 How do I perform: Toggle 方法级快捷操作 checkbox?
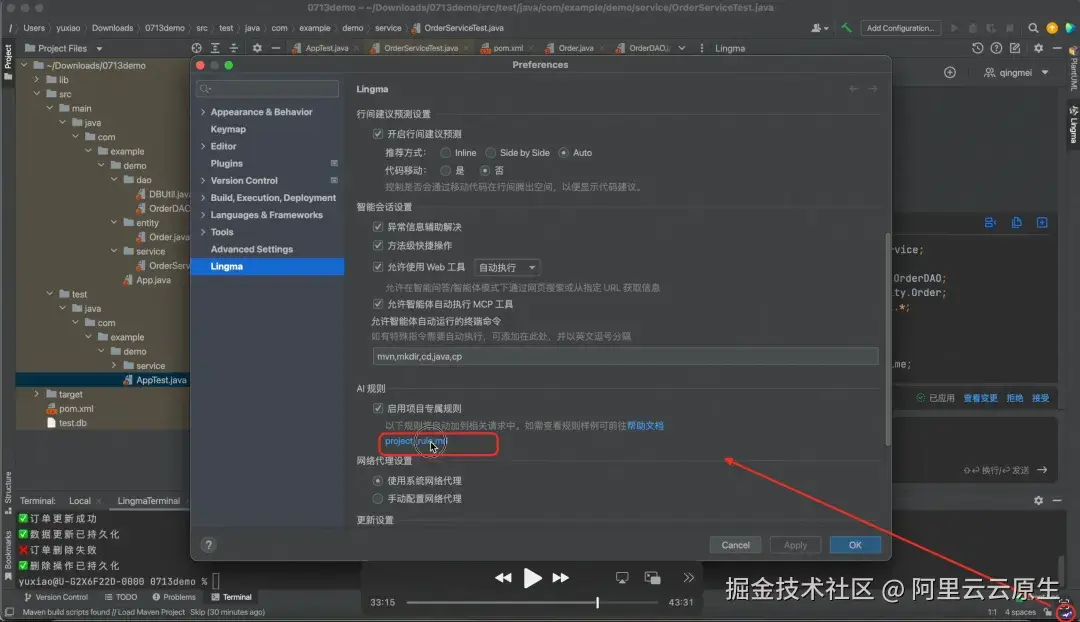(x=377, y=245)
